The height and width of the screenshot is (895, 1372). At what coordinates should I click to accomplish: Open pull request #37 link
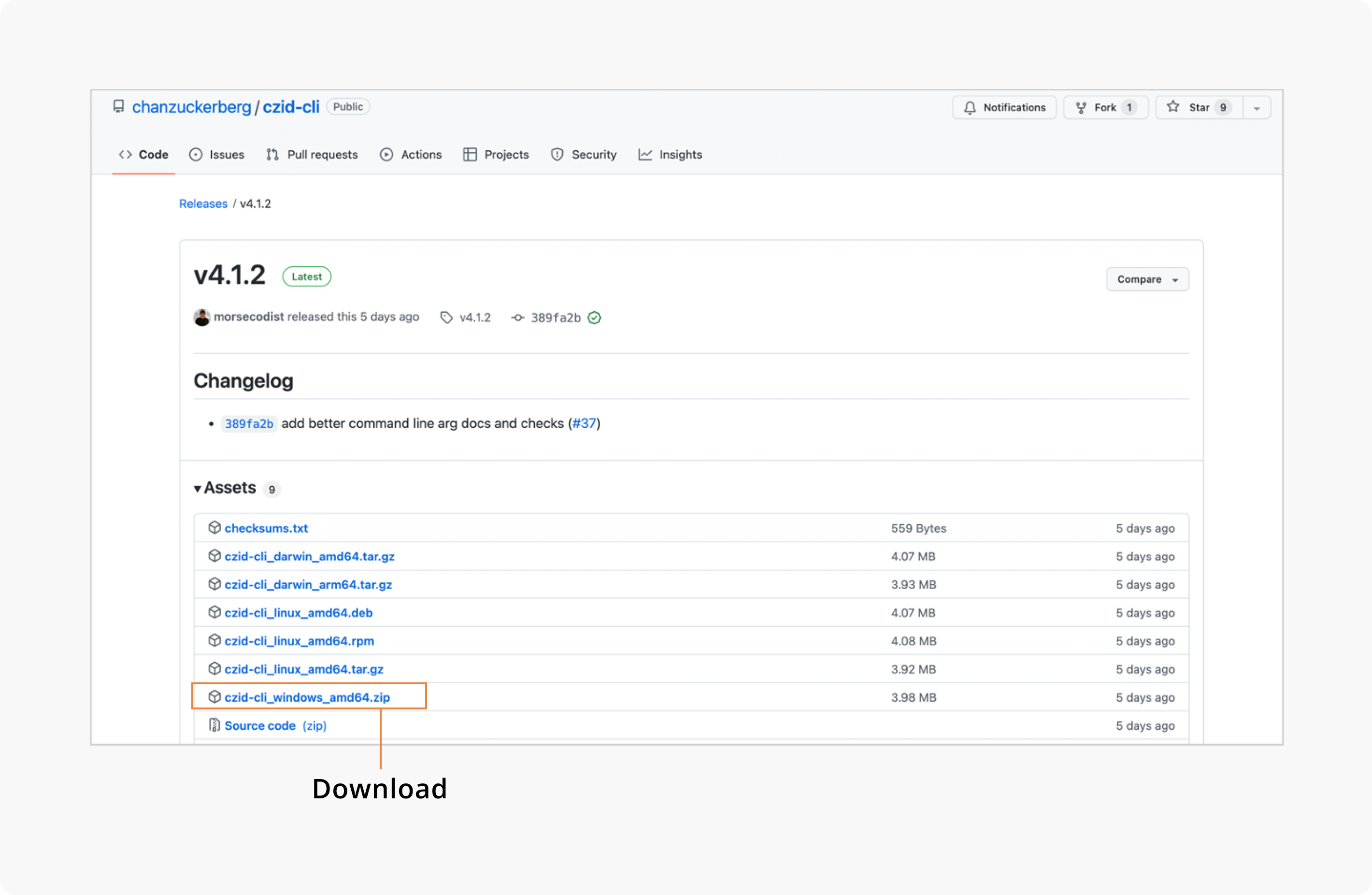585,423
